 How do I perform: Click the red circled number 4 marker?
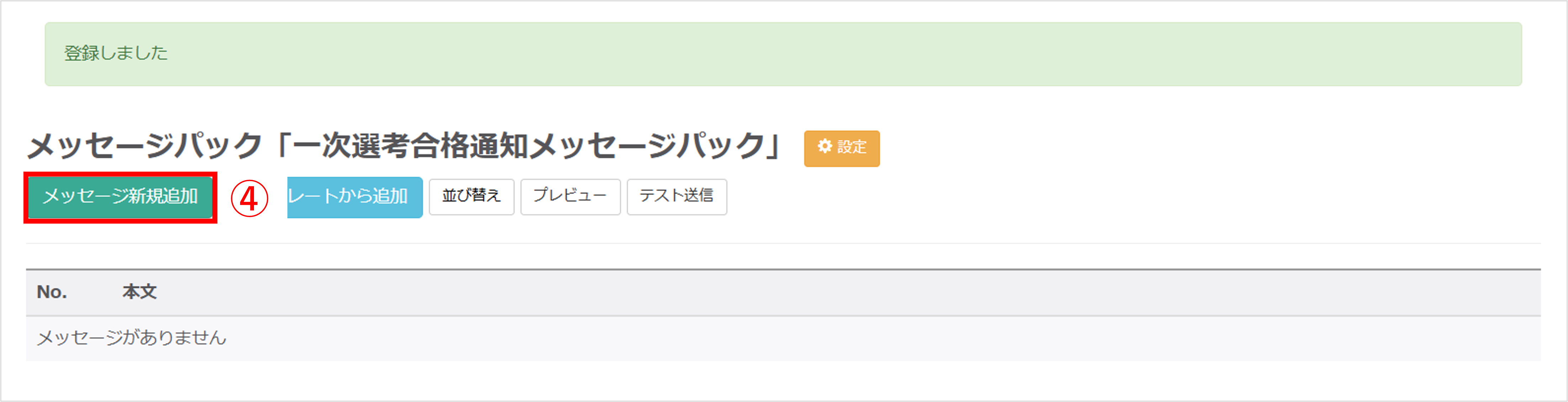(250, 198)
